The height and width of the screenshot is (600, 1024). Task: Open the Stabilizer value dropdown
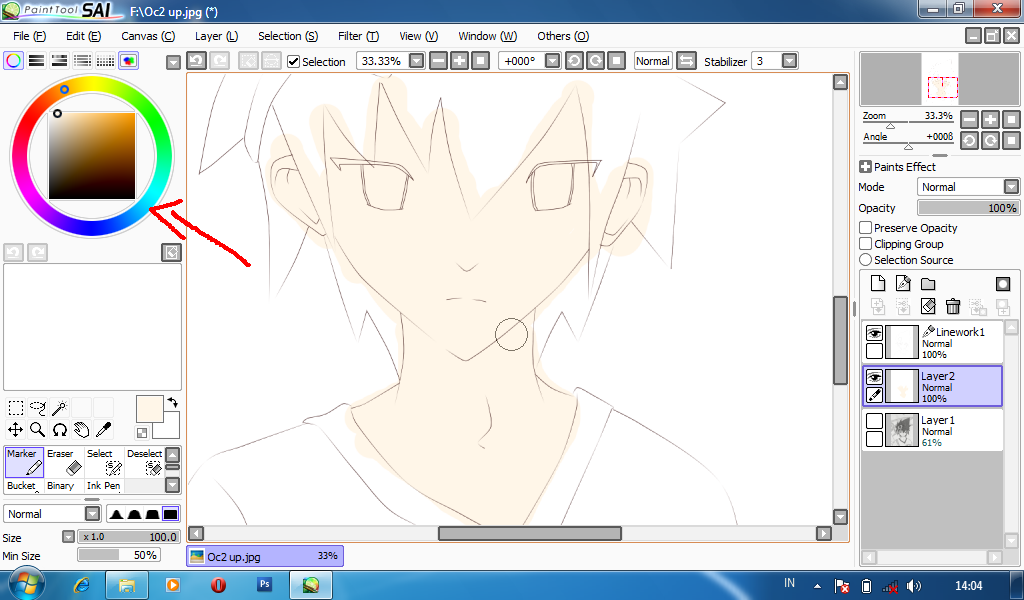tap(790, 61)
